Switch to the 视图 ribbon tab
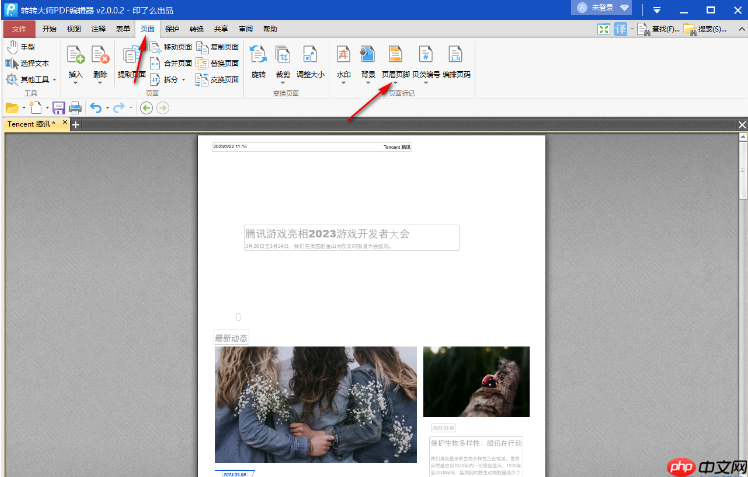This screenshot has width=748, height=477. [74, 29]
